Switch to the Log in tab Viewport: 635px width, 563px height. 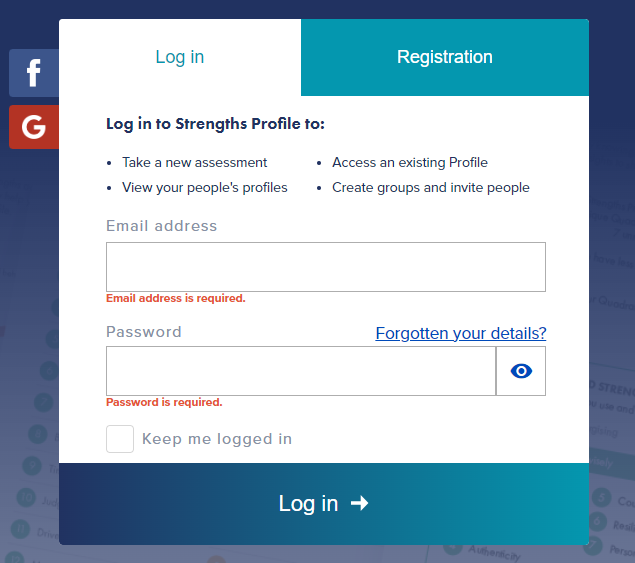click(180, 57)
